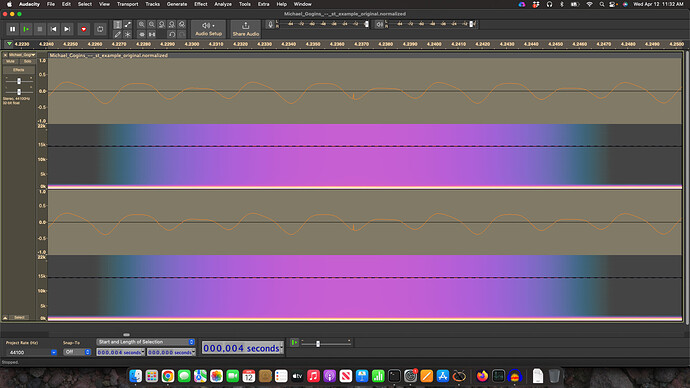
Task: Solo the audio track
Action: 27,62
